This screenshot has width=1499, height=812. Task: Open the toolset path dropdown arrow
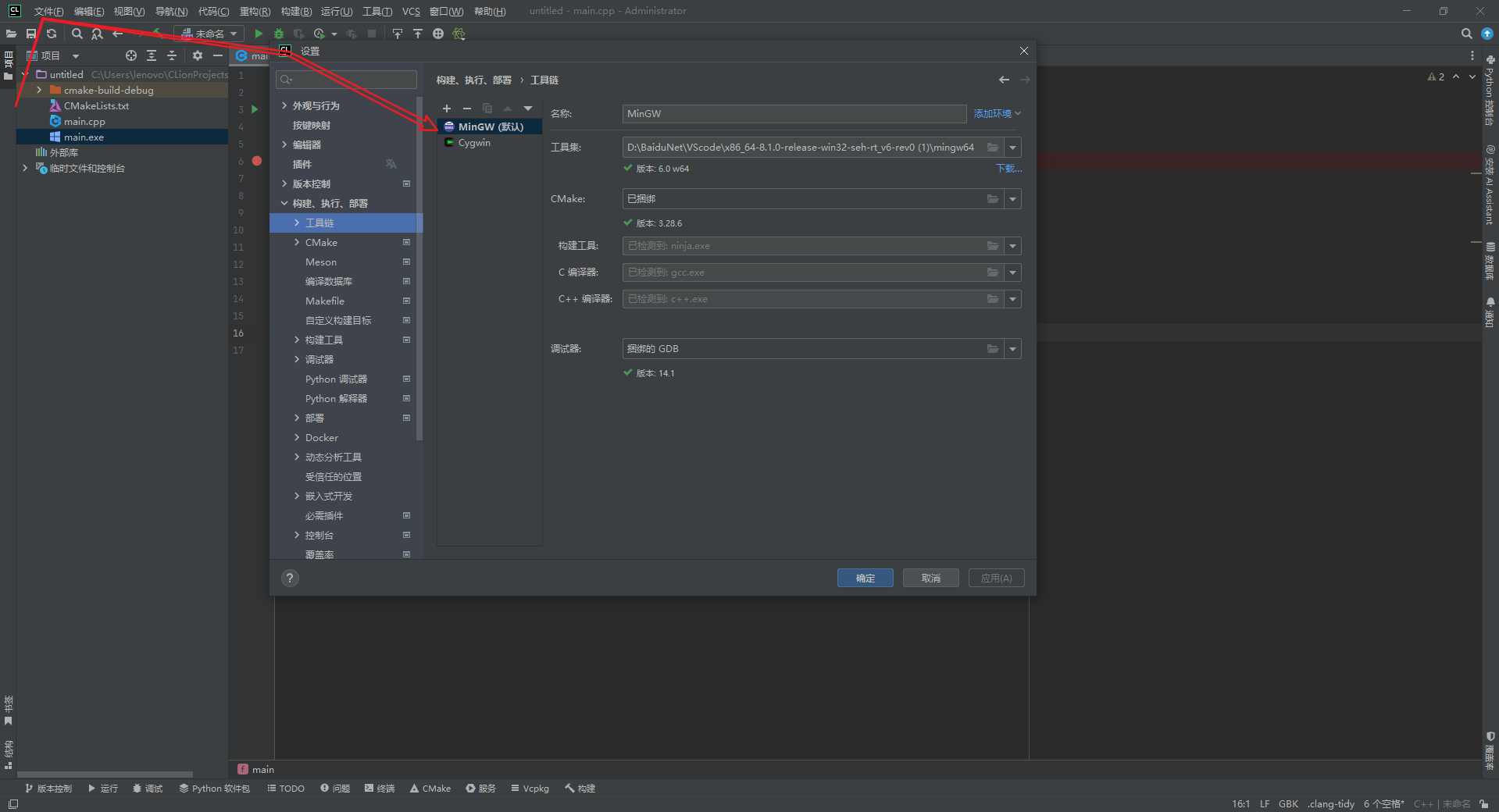[x=1013, y=148]
